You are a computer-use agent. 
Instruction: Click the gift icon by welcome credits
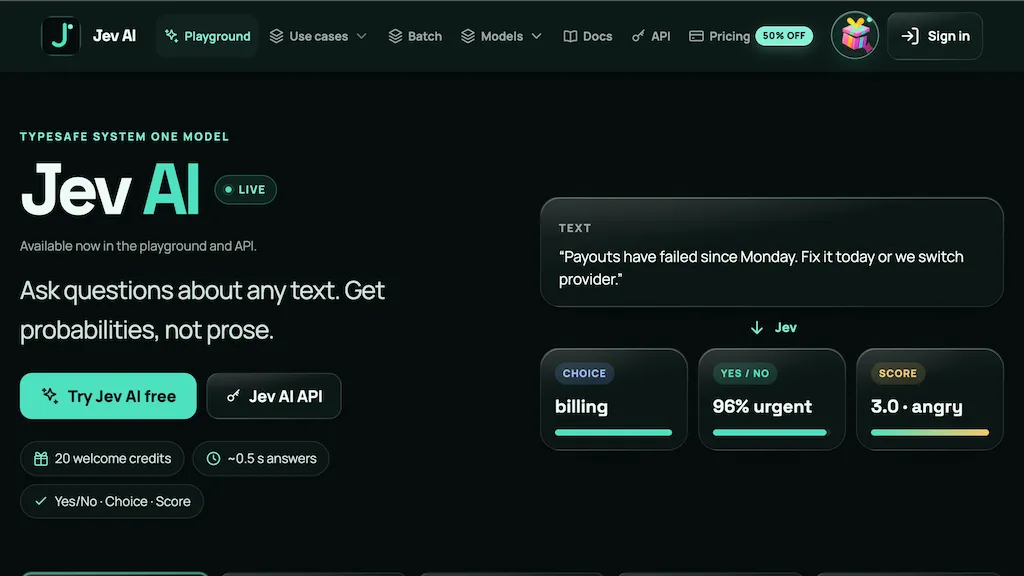coord(40,458)
